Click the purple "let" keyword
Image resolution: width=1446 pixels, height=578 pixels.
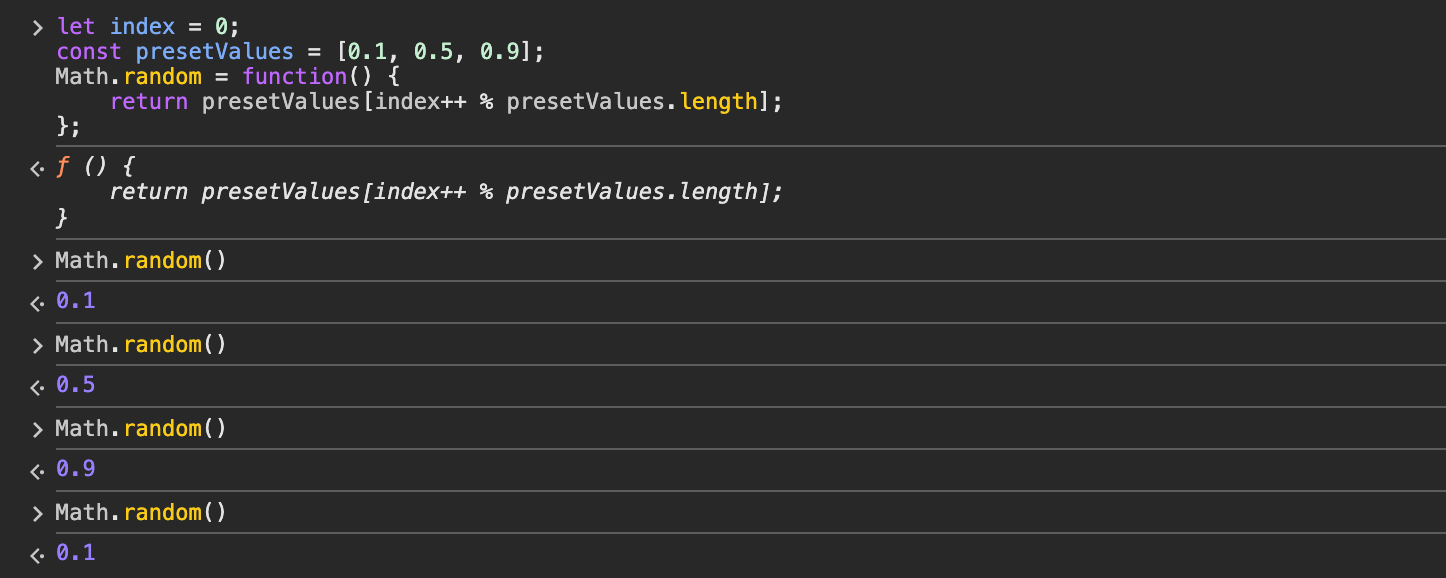(76, 27)
